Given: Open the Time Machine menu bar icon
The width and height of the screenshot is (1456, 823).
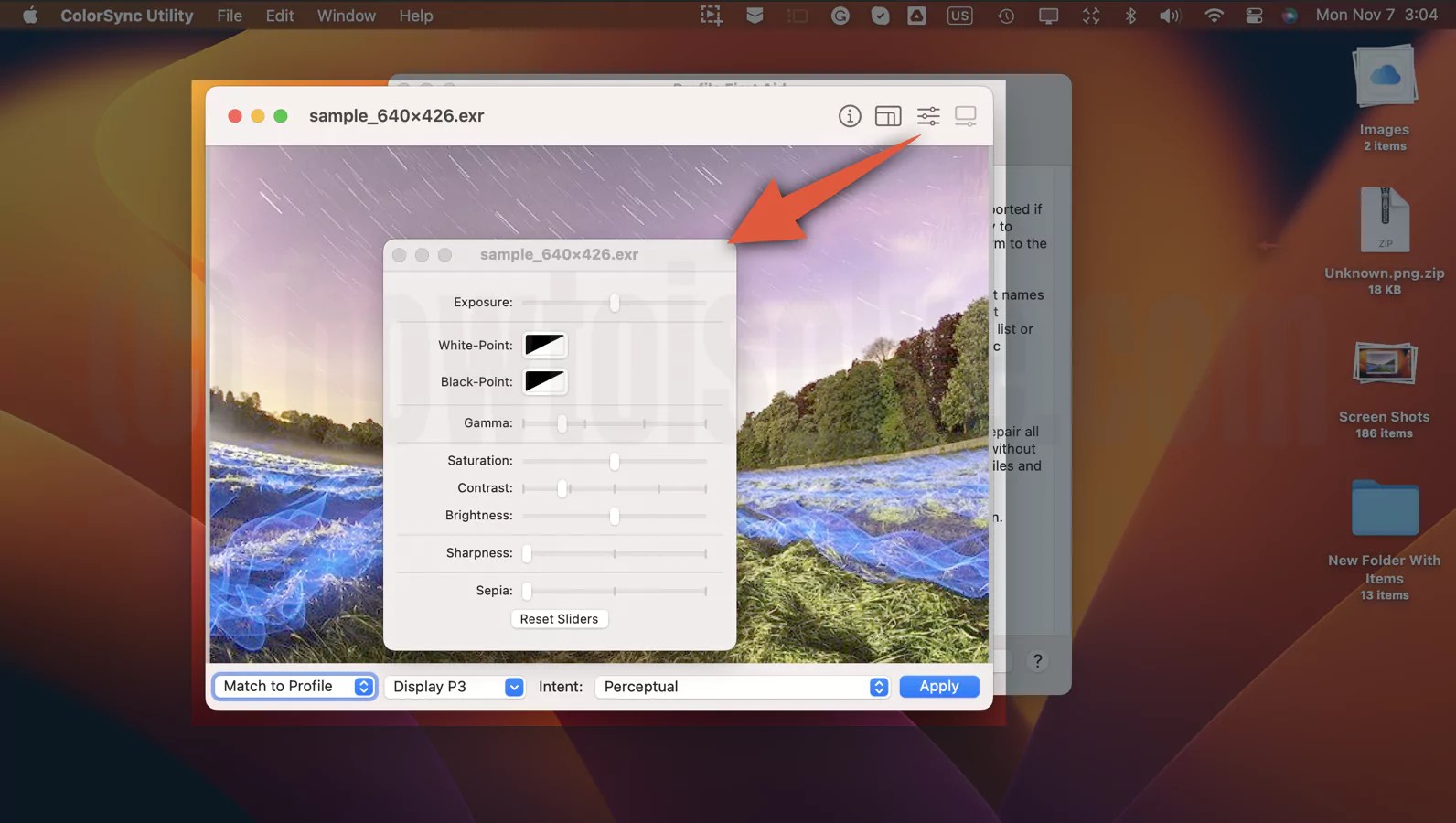Looking at the screenshot, I should [1006, 16].
